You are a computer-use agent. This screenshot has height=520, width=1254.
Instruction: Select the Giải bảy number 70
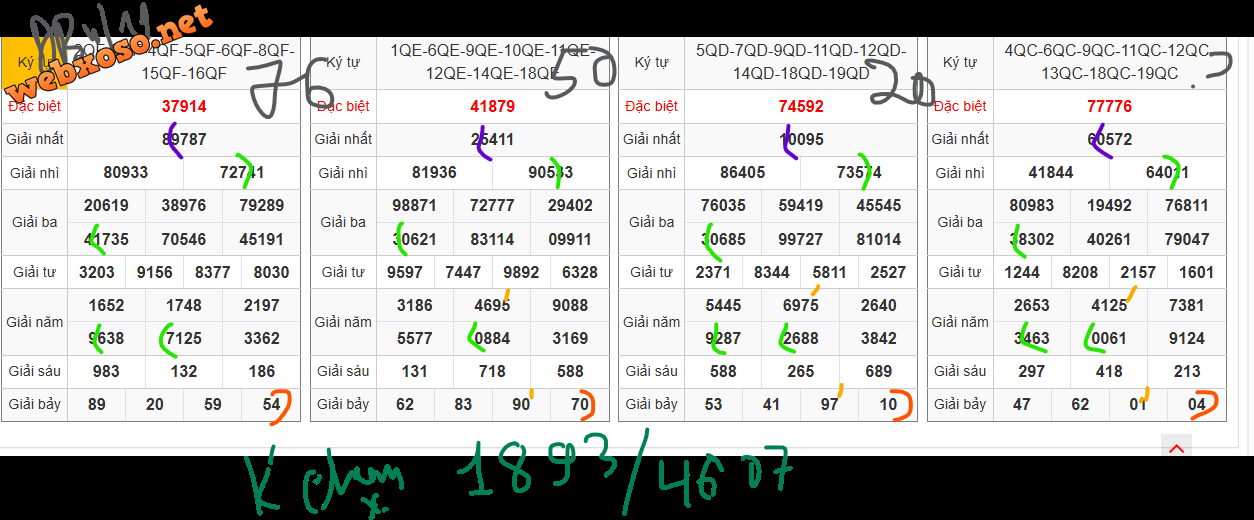click(580, 404)
